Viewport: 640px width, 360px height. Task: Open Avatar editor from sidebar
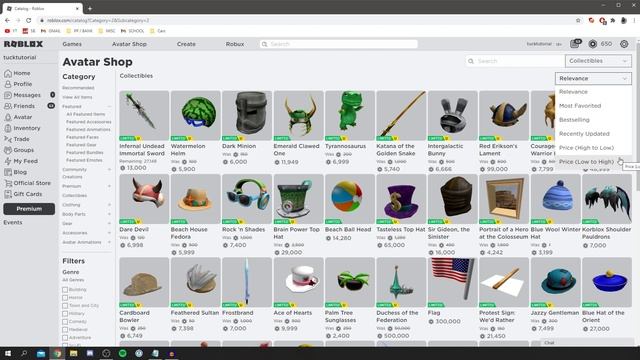tap(18, 117)
